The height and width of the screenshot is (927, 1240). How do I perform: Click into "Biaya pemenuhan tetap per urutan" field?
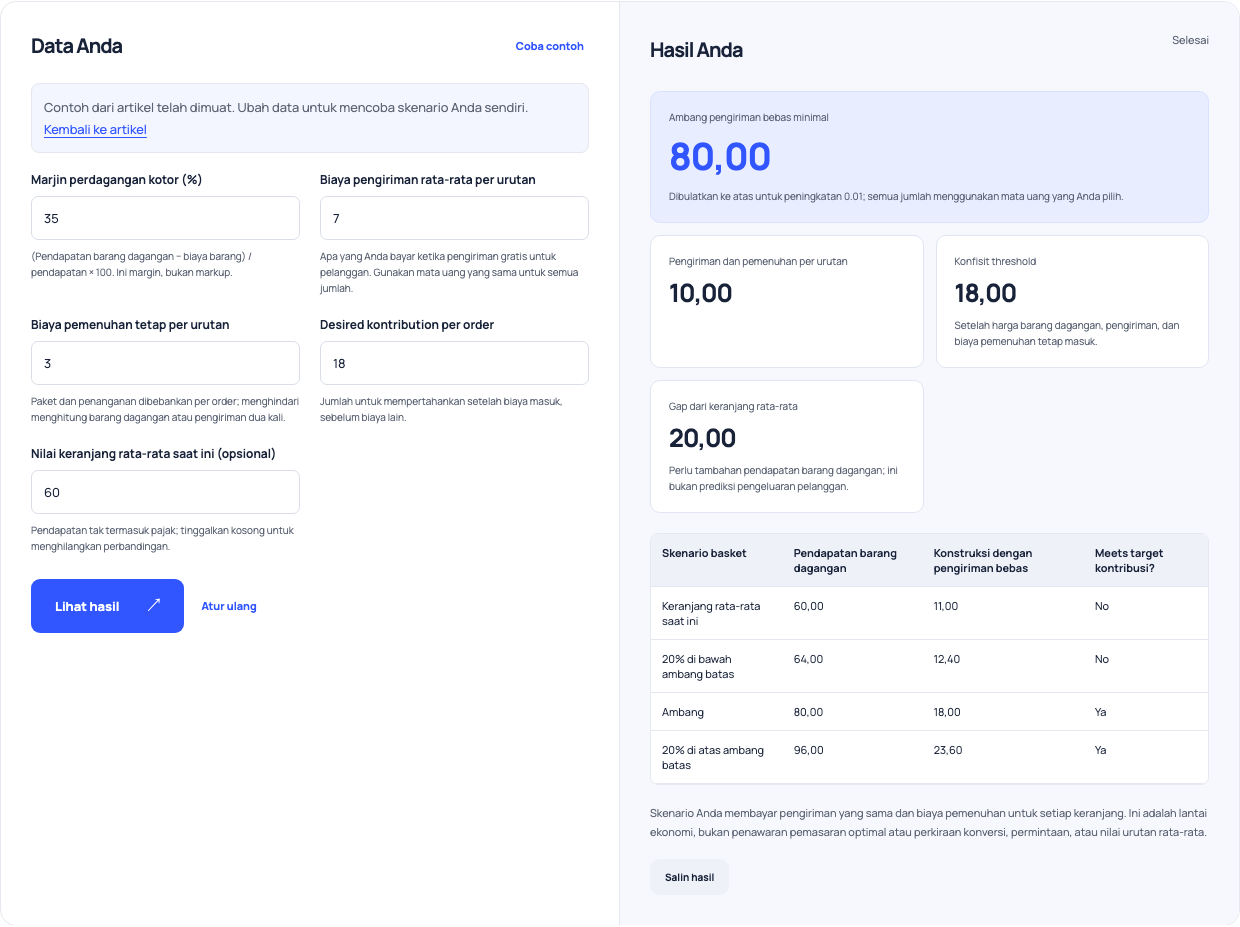click(x=165, y=363)
